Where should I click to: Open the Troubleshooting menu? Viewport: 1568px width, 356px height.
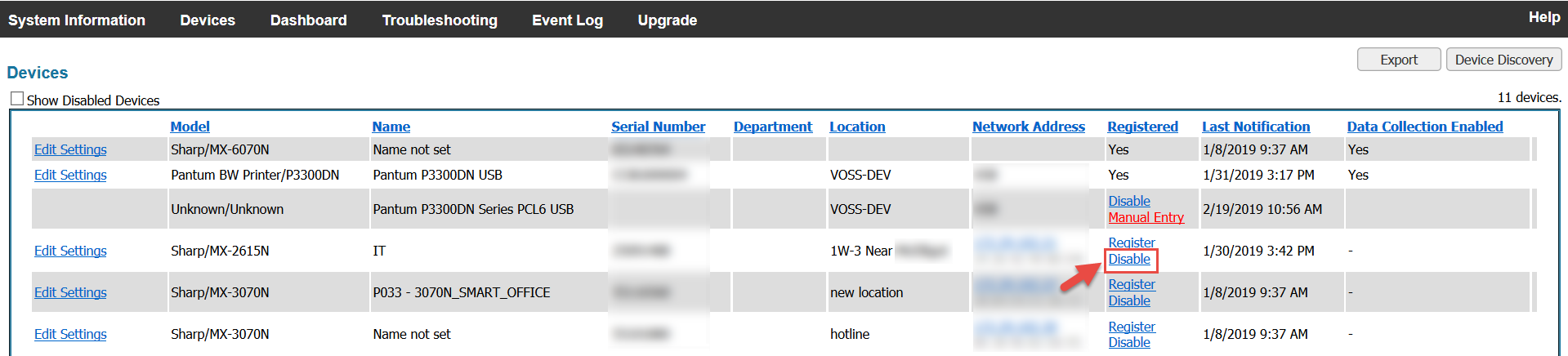(x=440, y=20)
